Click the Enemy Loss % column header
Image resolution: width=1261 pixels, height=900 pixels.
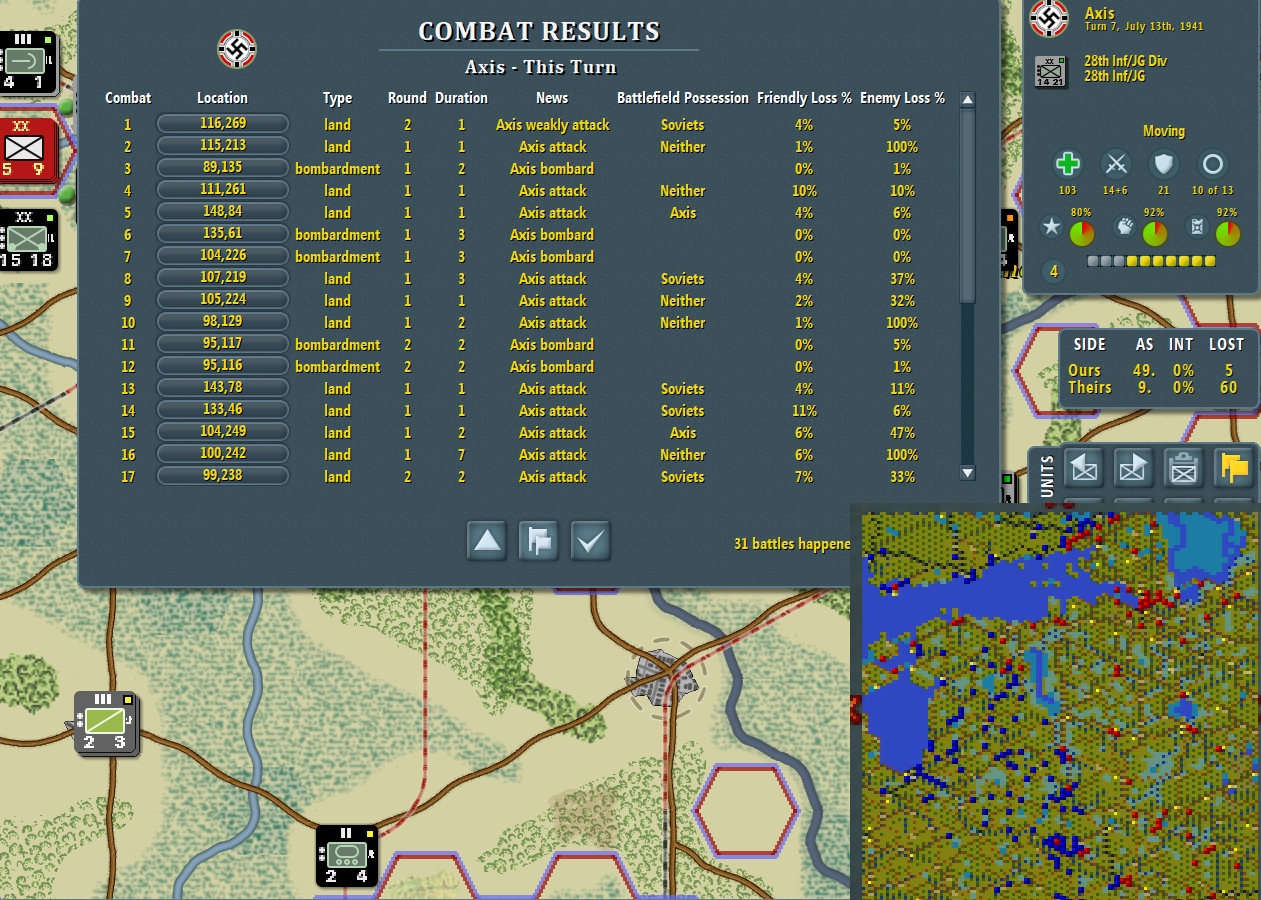pos(902,98)
